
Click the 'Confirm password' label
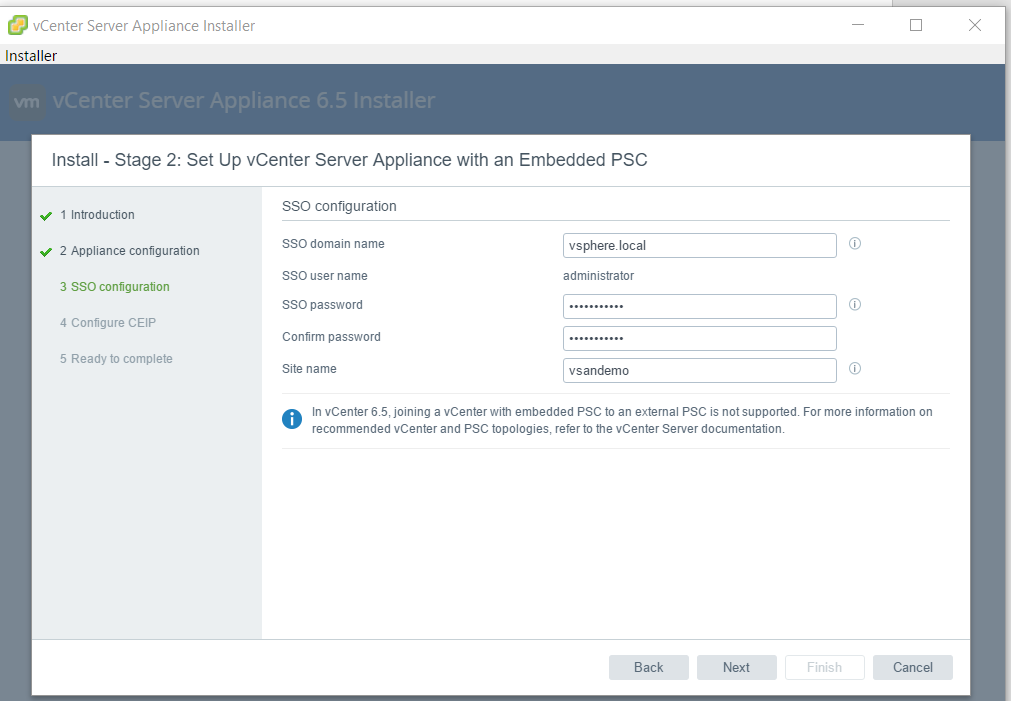coord(331,337)
